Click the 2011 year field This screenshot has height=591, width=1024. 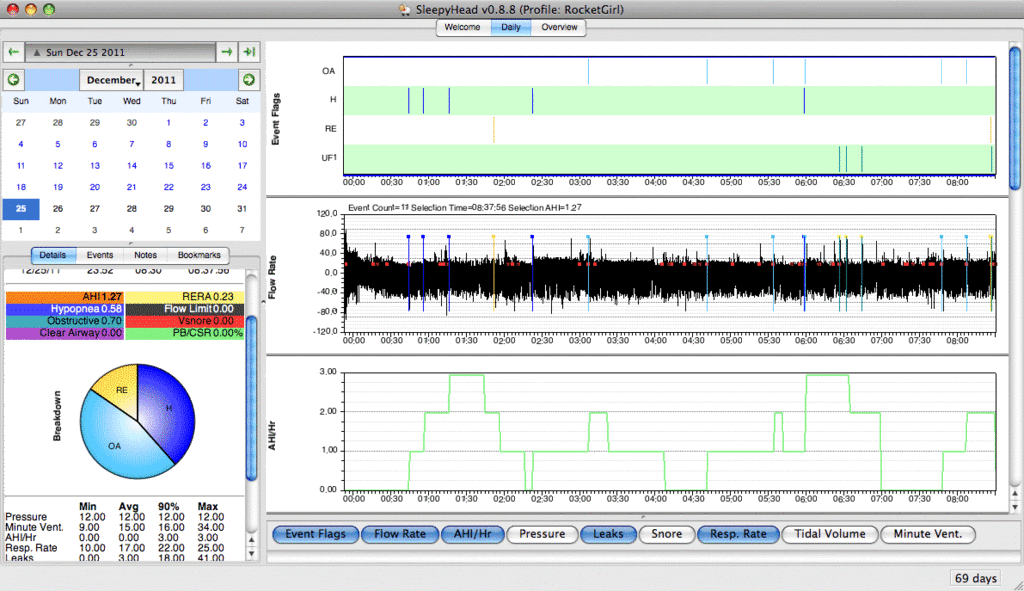click(x=163, y=80)
